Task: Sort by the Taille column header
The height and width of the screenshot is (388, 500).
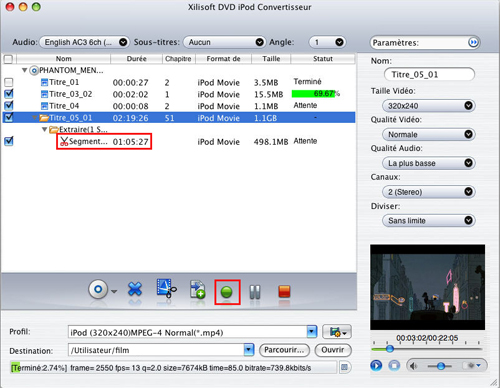Action: [271, 59]
